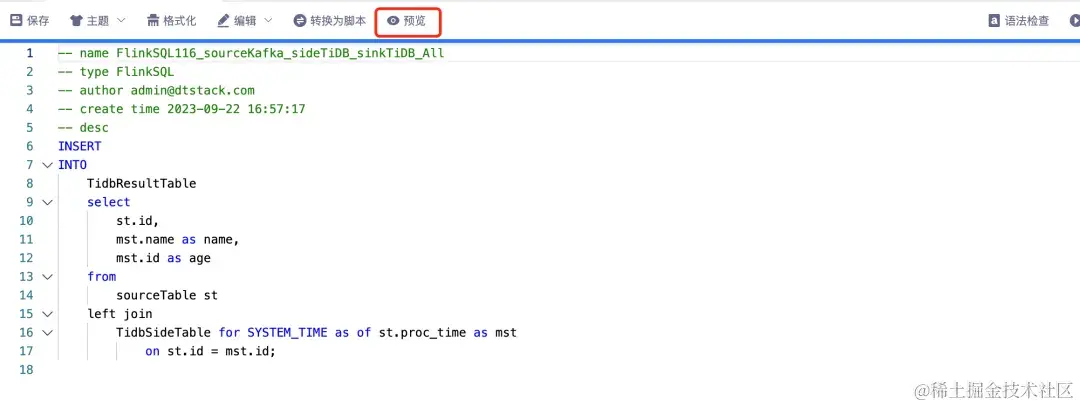Collapse the fold arrow at line 16
The width and height of the screenshot is (1080, 407).
click(47, 332)
